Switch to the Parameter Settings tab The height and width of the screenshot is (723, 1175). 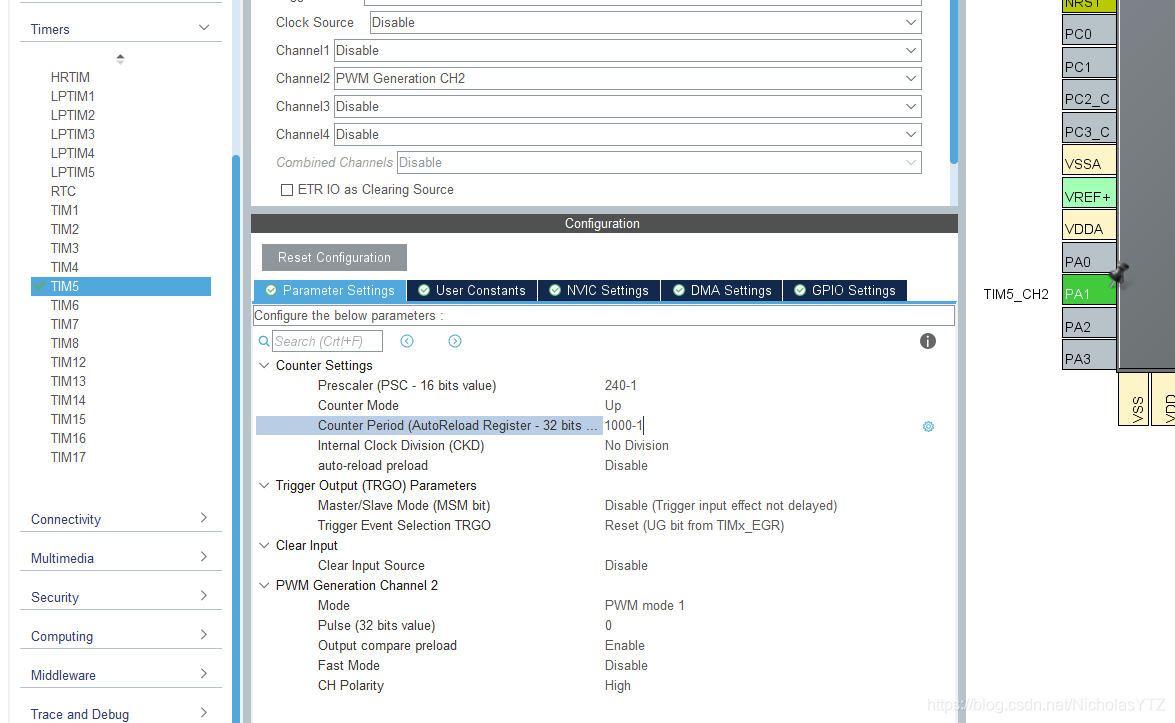tap(330, 291)
